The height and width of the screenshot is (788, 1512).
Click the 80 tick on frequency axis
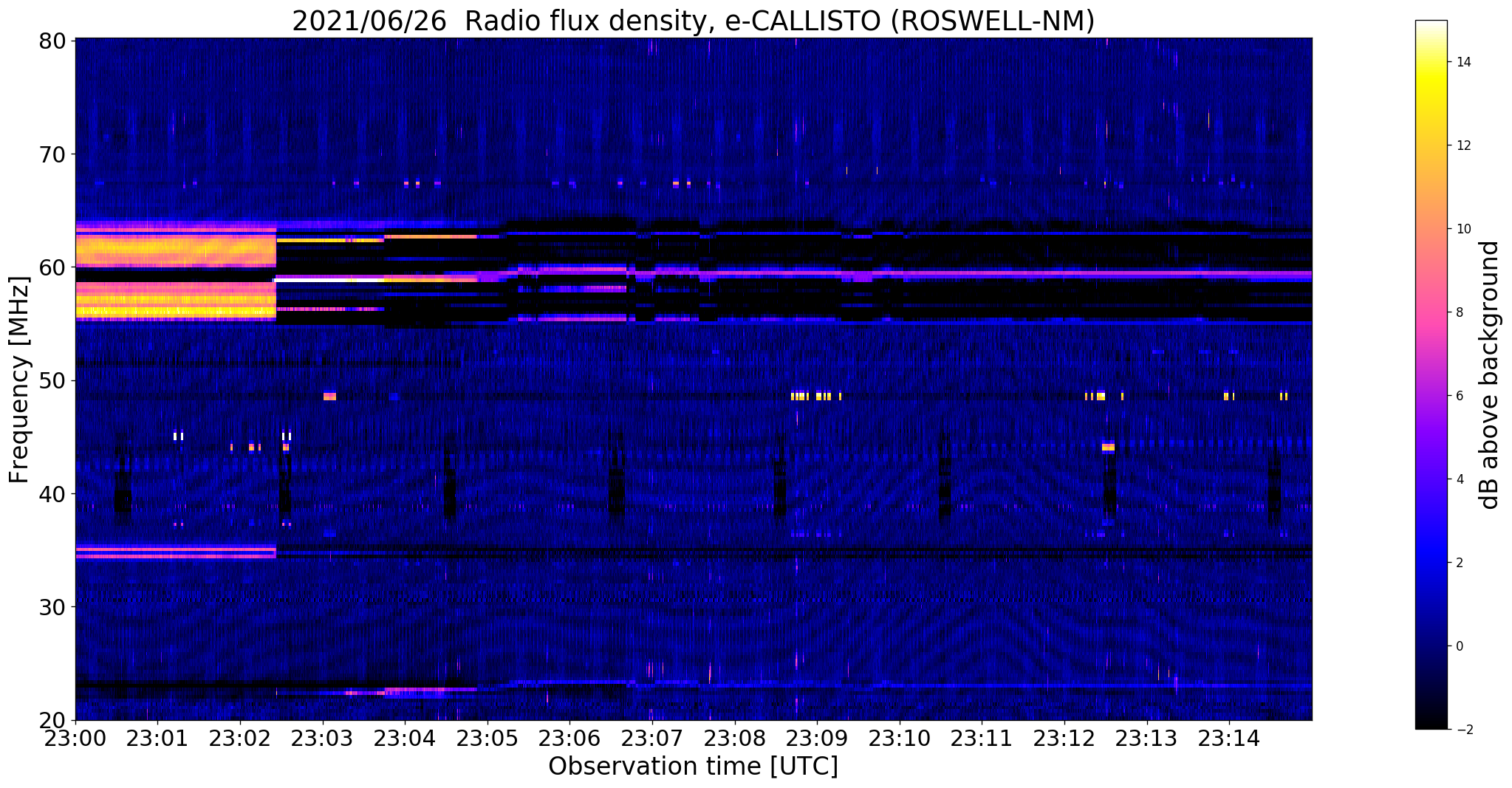(52, 41)
